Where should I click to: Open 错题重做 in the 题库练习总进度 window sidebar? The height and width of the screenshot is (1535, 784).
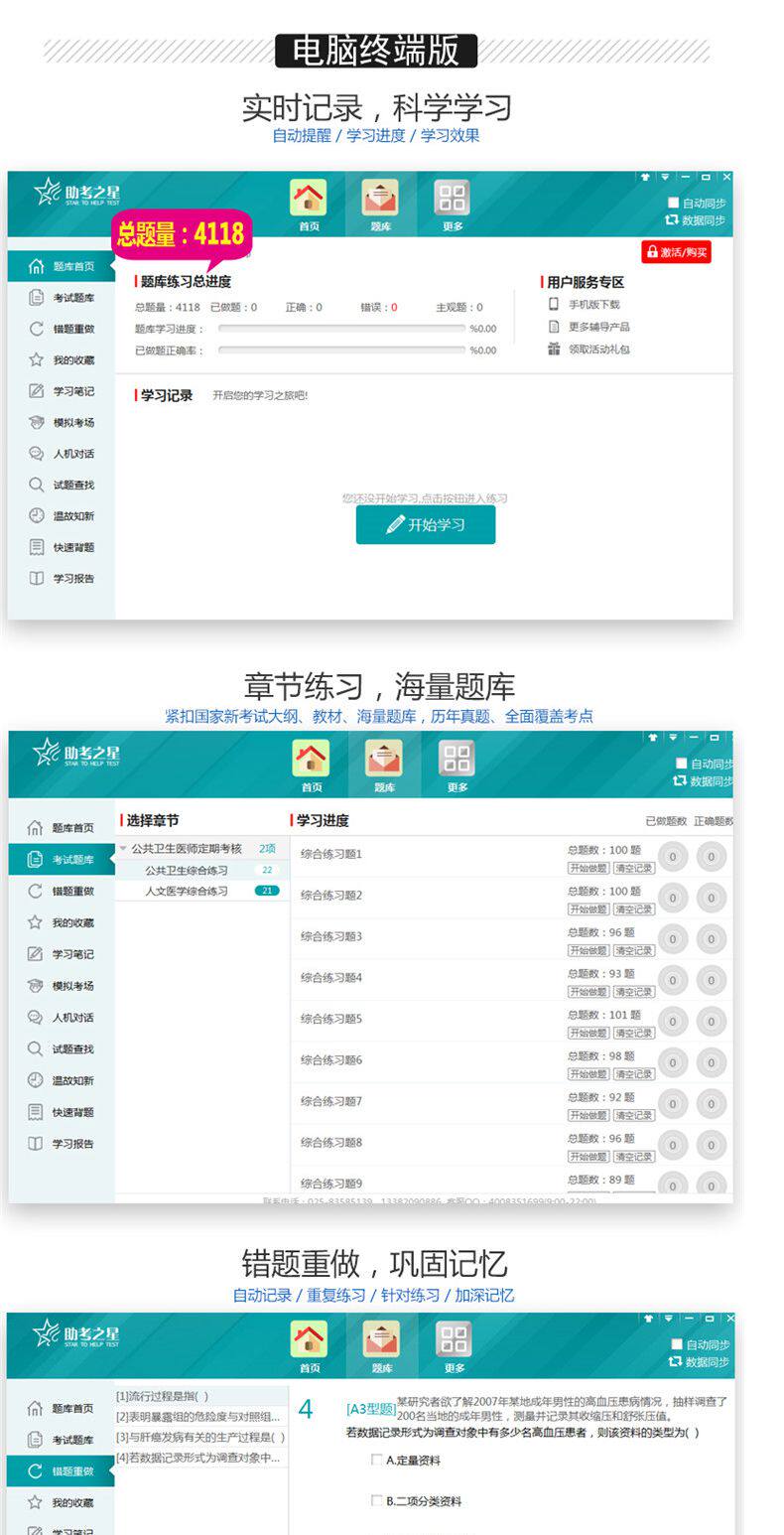62,329
